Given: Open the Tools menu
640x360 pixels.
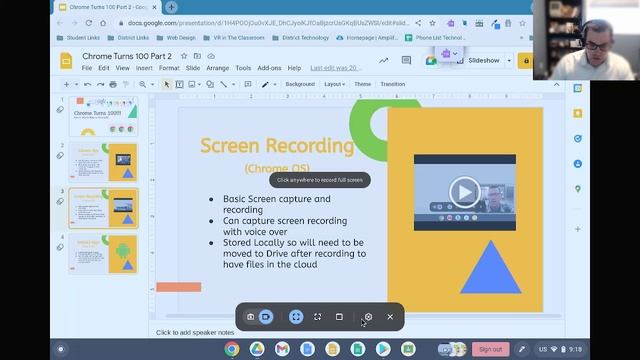Looking at the screenshot, I should (x=243, y=68).
